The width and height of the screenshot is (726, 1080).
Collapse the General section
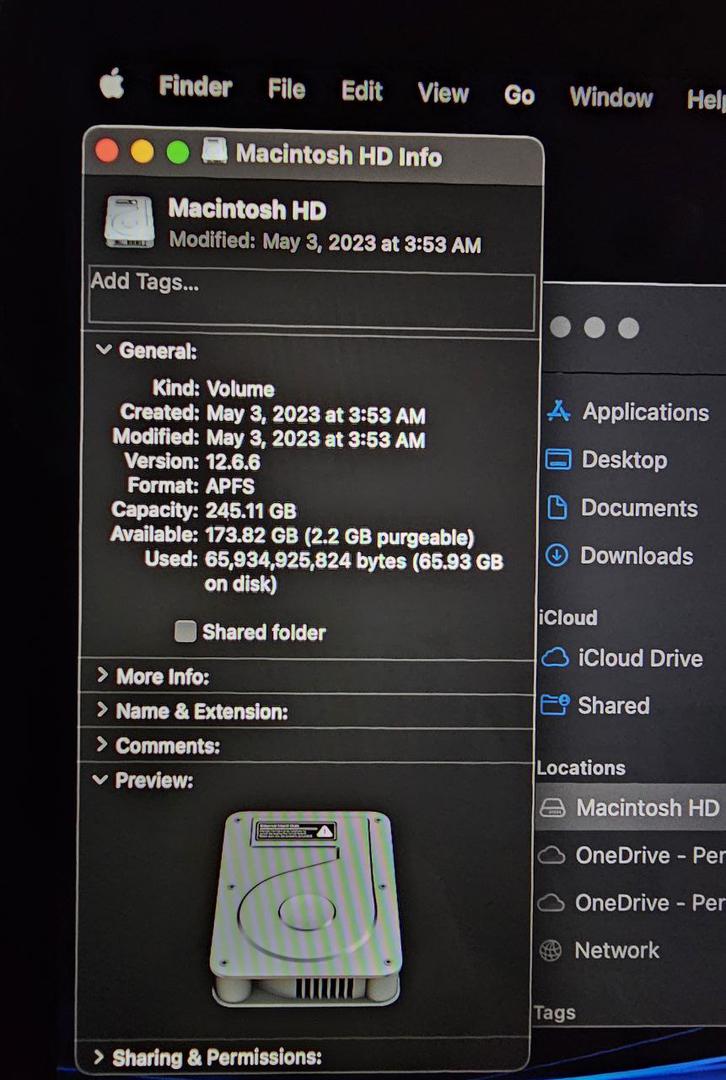click(x=103, y=349)
